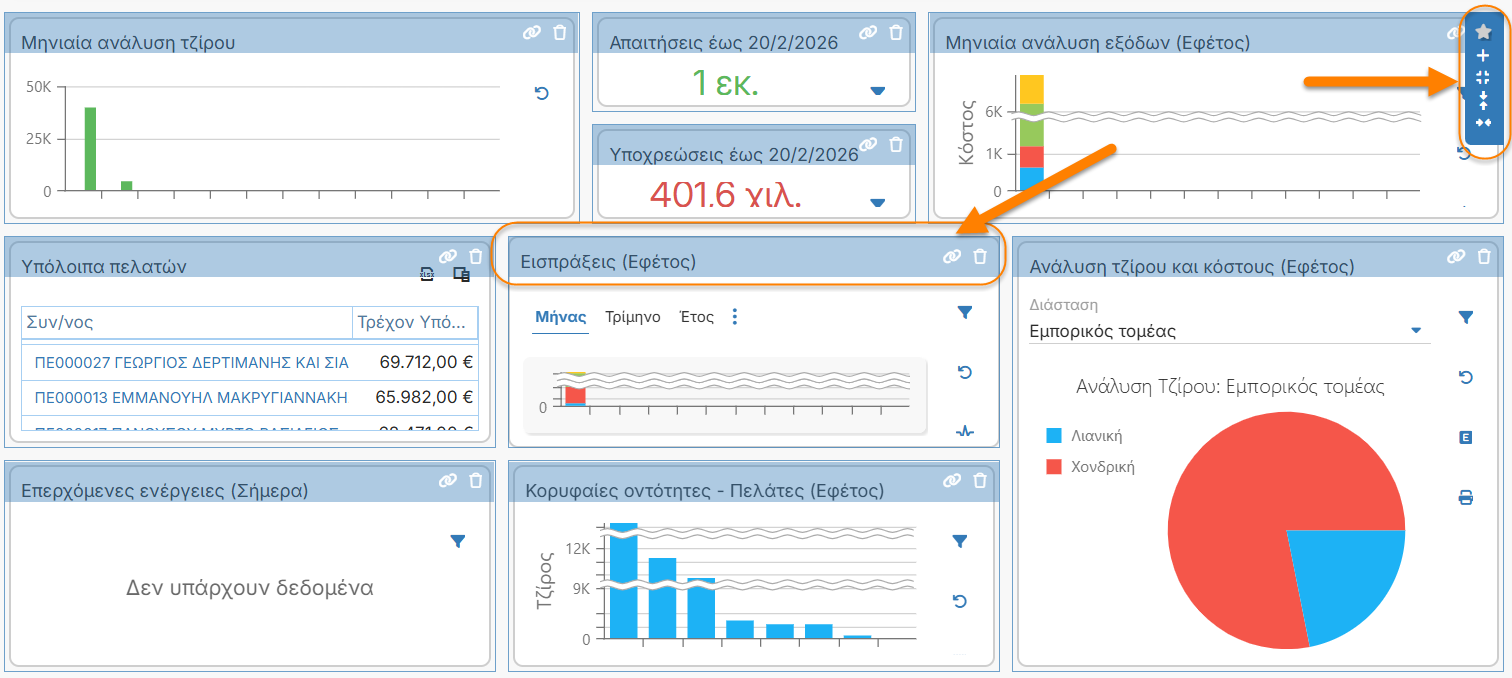The image size is (1512, 678).
Task: Open filter in Εισπράξεις (Εφέτος) widget
Action: [964, 313]
